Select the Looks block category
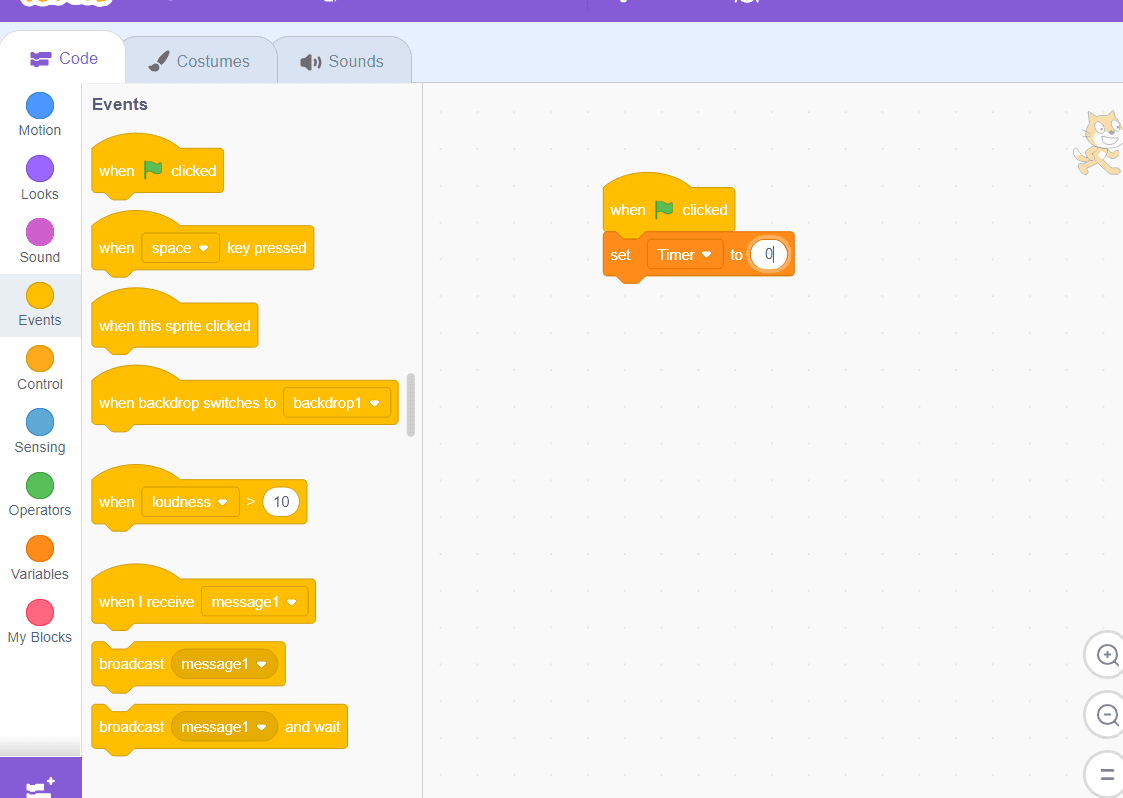The width and height of the screenshot is (1123, 798). pos(39,176)
